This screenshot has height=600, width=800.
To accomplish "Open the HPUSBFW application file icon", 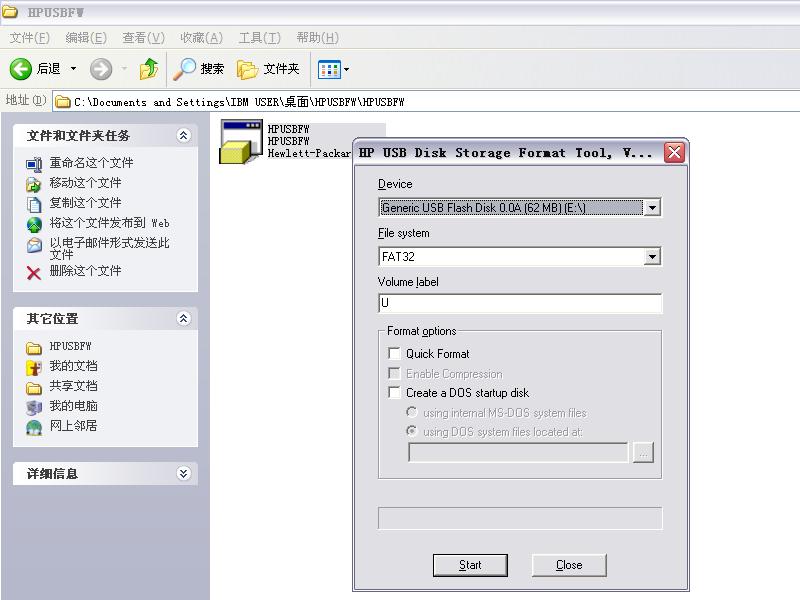I will point(236,142).
